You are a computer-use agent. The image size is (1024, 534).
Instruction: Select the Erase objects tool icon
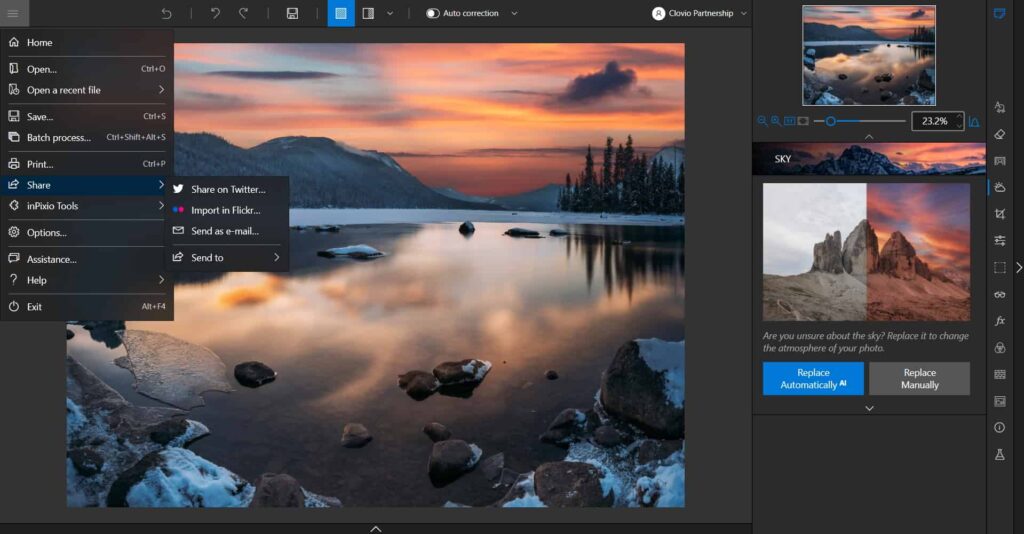(1000, 108)
